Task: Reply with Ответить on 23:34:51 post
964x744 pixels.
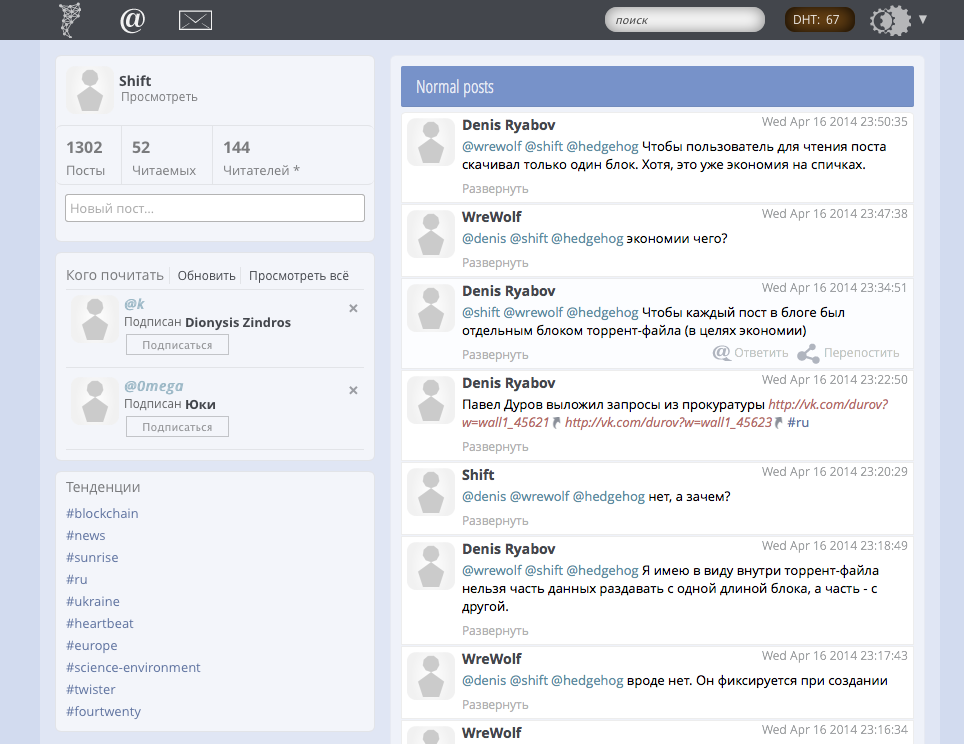Action: pyautogui.click(x=751, y=353)
